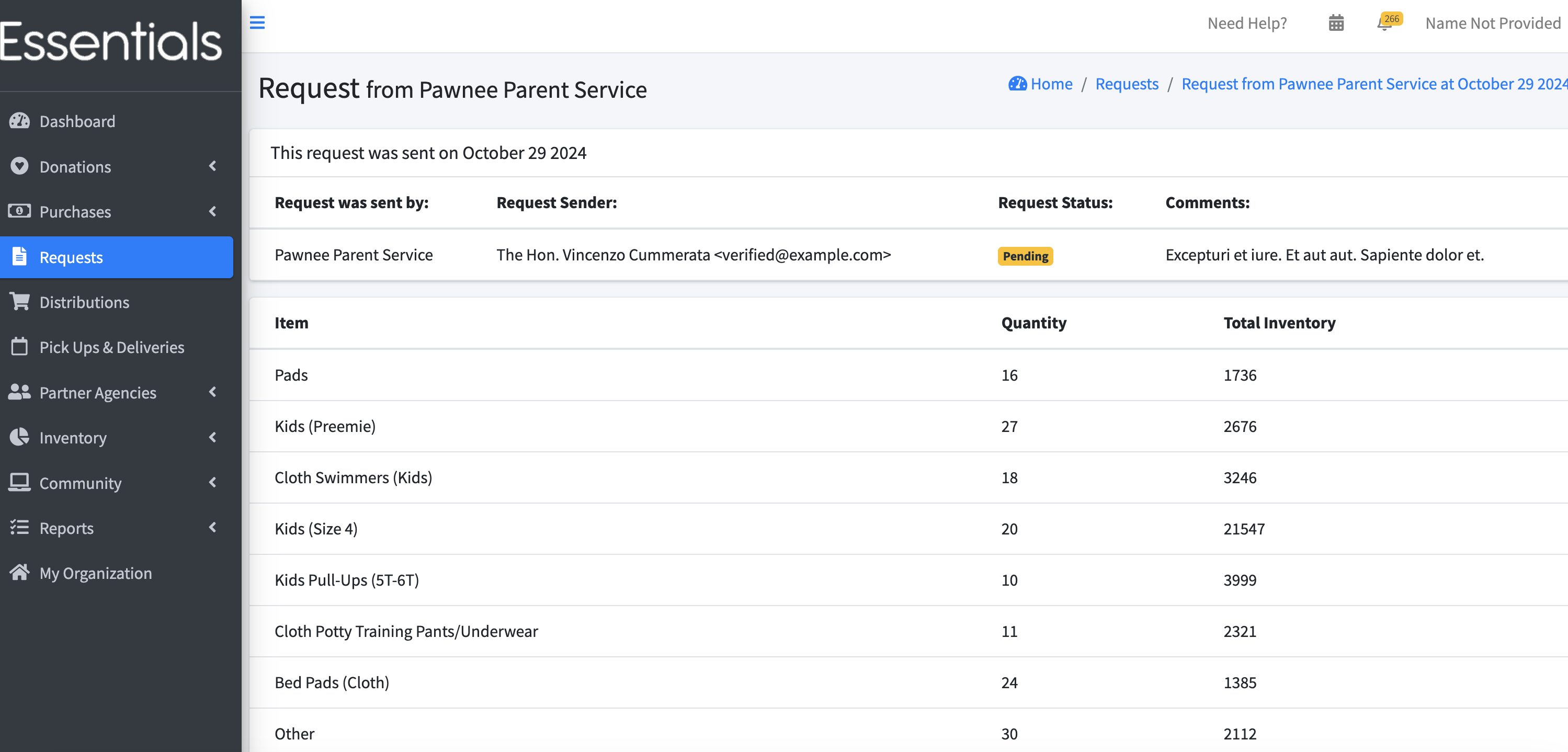Expand the Inventory submenu chevron
The width and height of the screenshot is (1568, 752).
click(212, 437)
